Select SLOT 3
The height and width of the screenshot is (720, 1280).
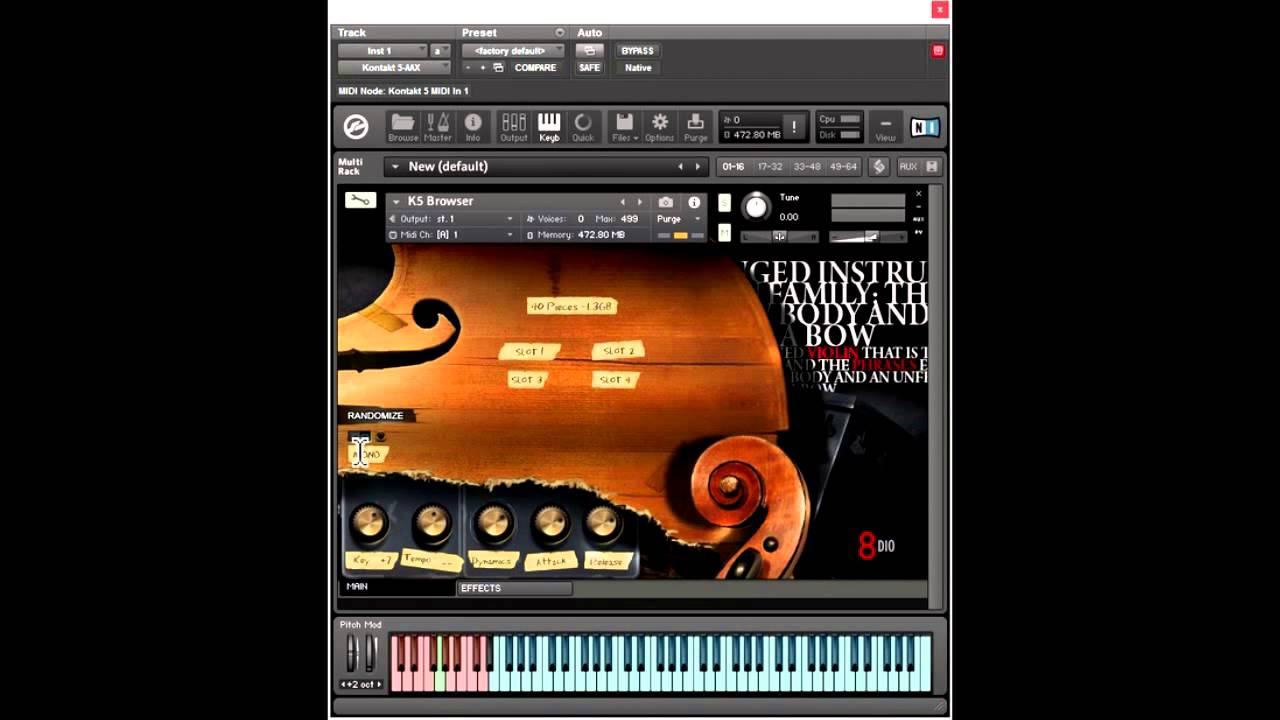pos(527,380)
